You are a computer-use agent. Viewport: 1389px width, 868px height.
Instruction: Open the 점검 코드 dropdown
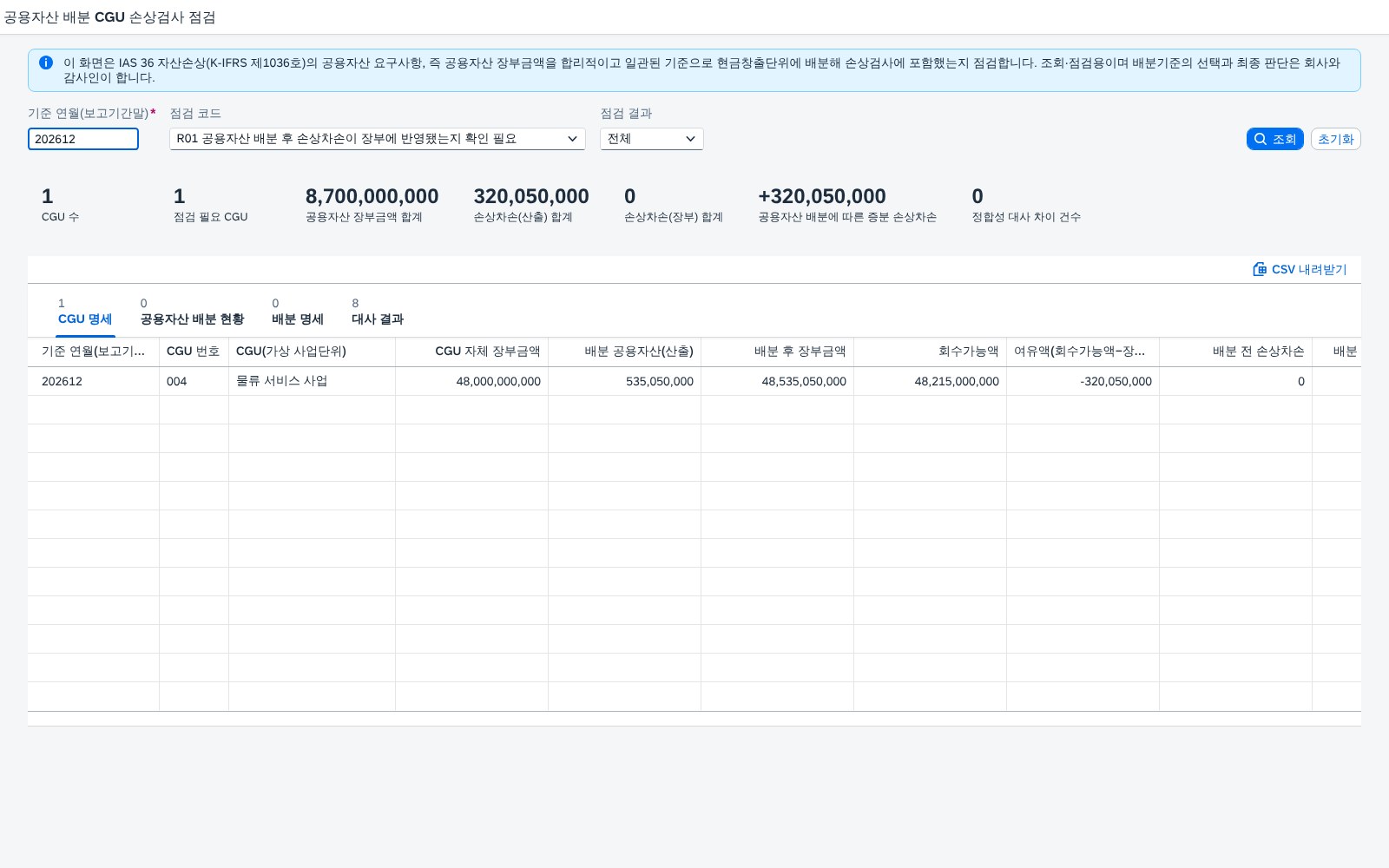click(x=378, y=139)
